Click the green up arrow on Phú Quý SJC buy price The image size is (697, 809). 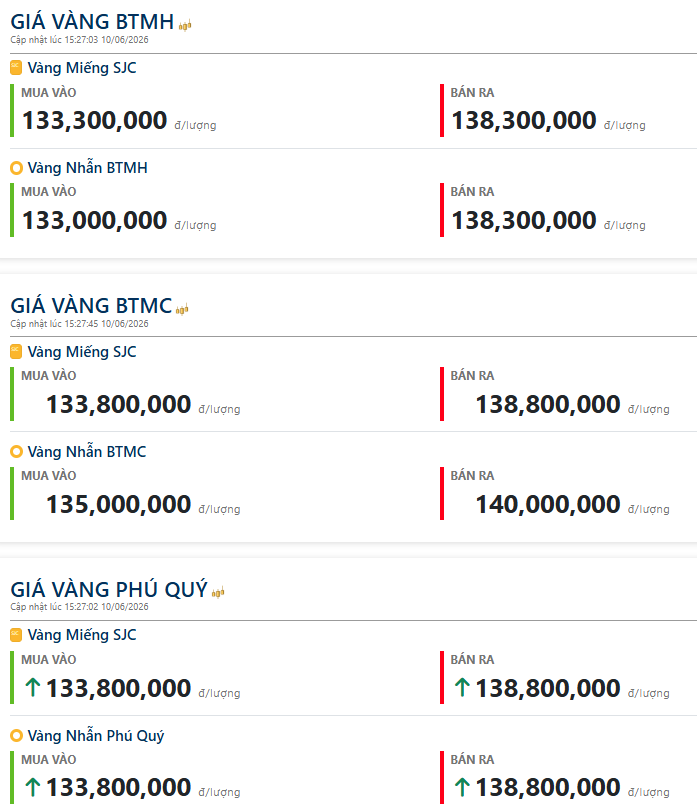coord(33,687)
